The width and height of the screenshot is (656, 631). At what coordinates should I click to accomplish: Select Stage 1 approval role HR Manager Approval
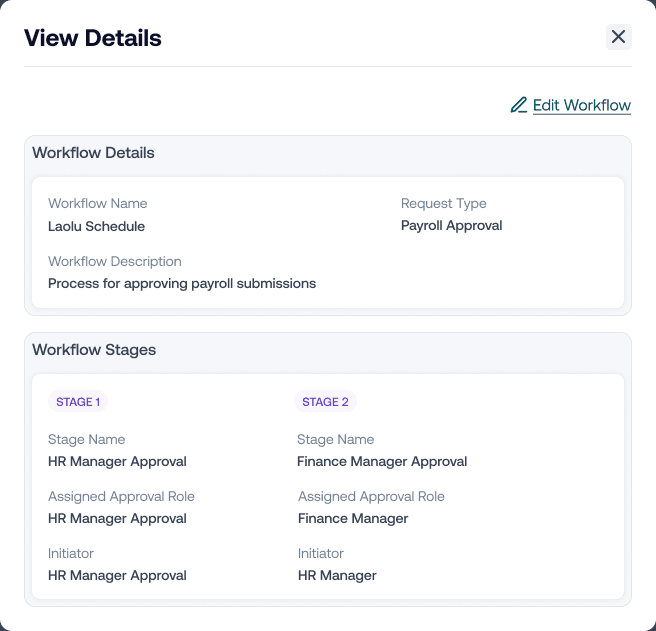click(117, 518)
